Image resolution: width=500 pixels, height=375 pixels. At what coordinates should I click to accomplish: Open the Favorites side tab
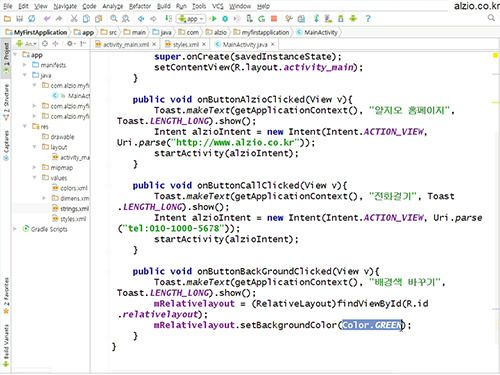6,296
